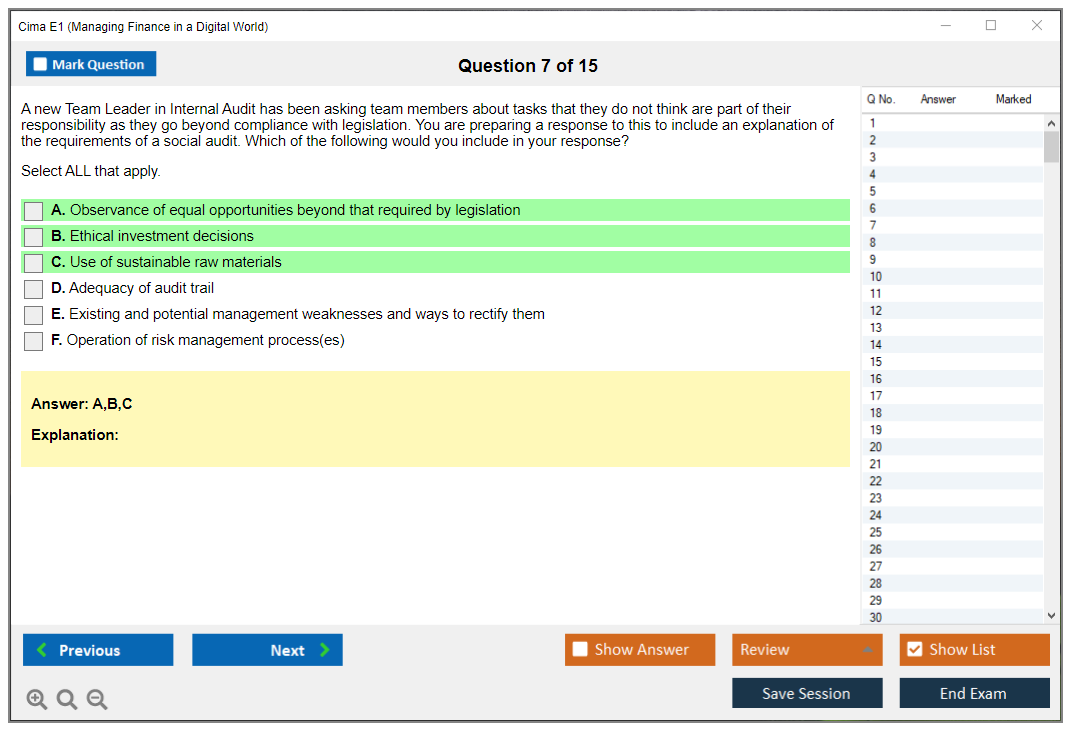Click the zoom out magnifier icon

click(x=97, y=700)
